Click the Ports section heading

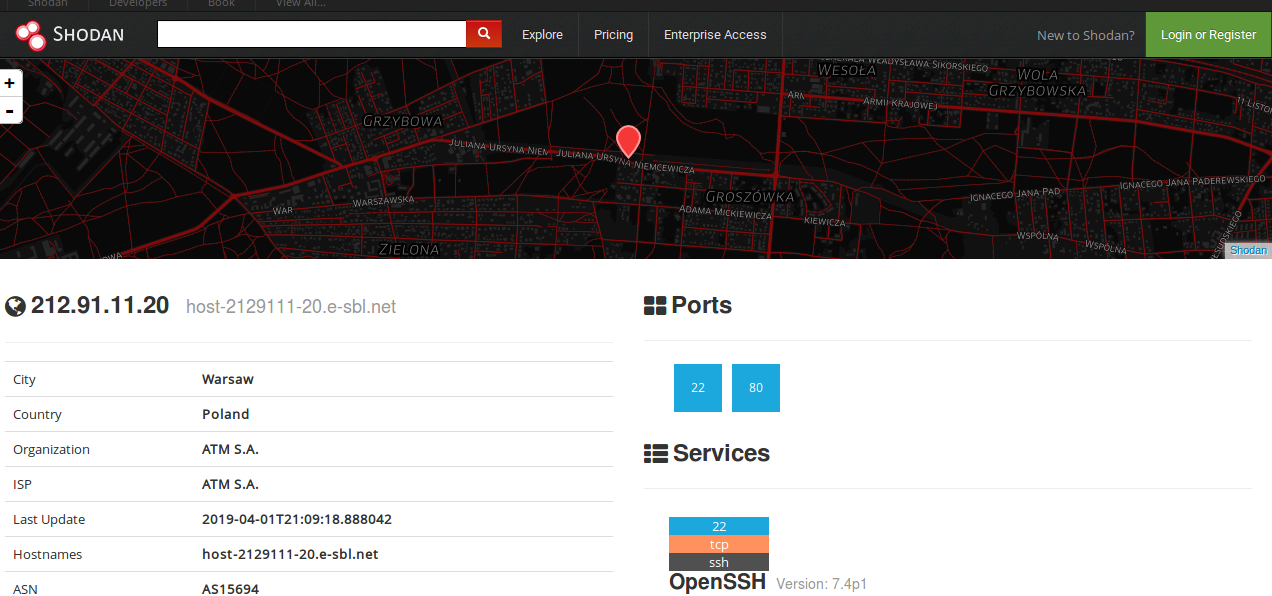tap(702, 306)
